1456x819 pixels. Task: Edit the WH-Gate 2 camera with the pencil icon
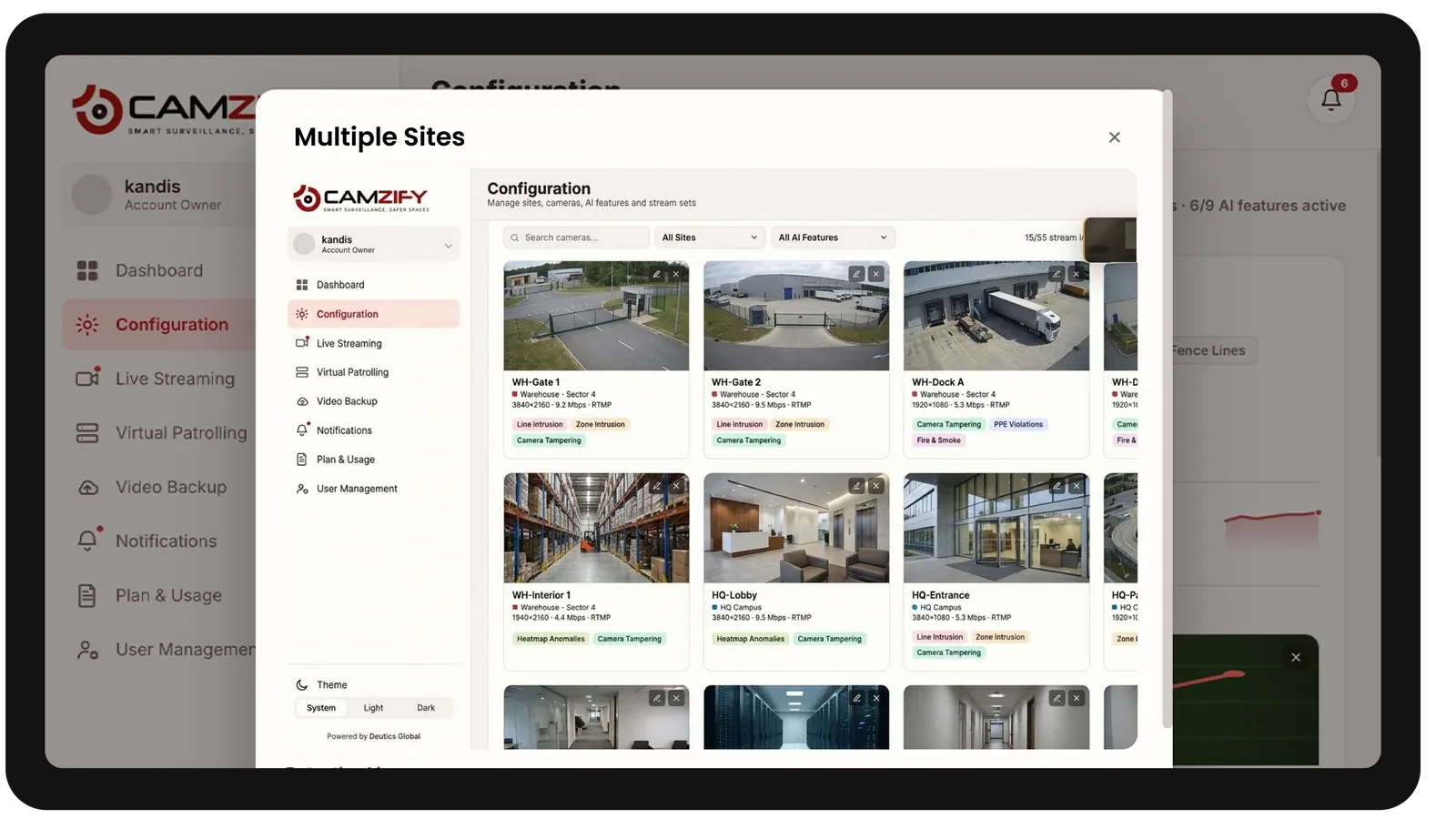tap(856, 274)
